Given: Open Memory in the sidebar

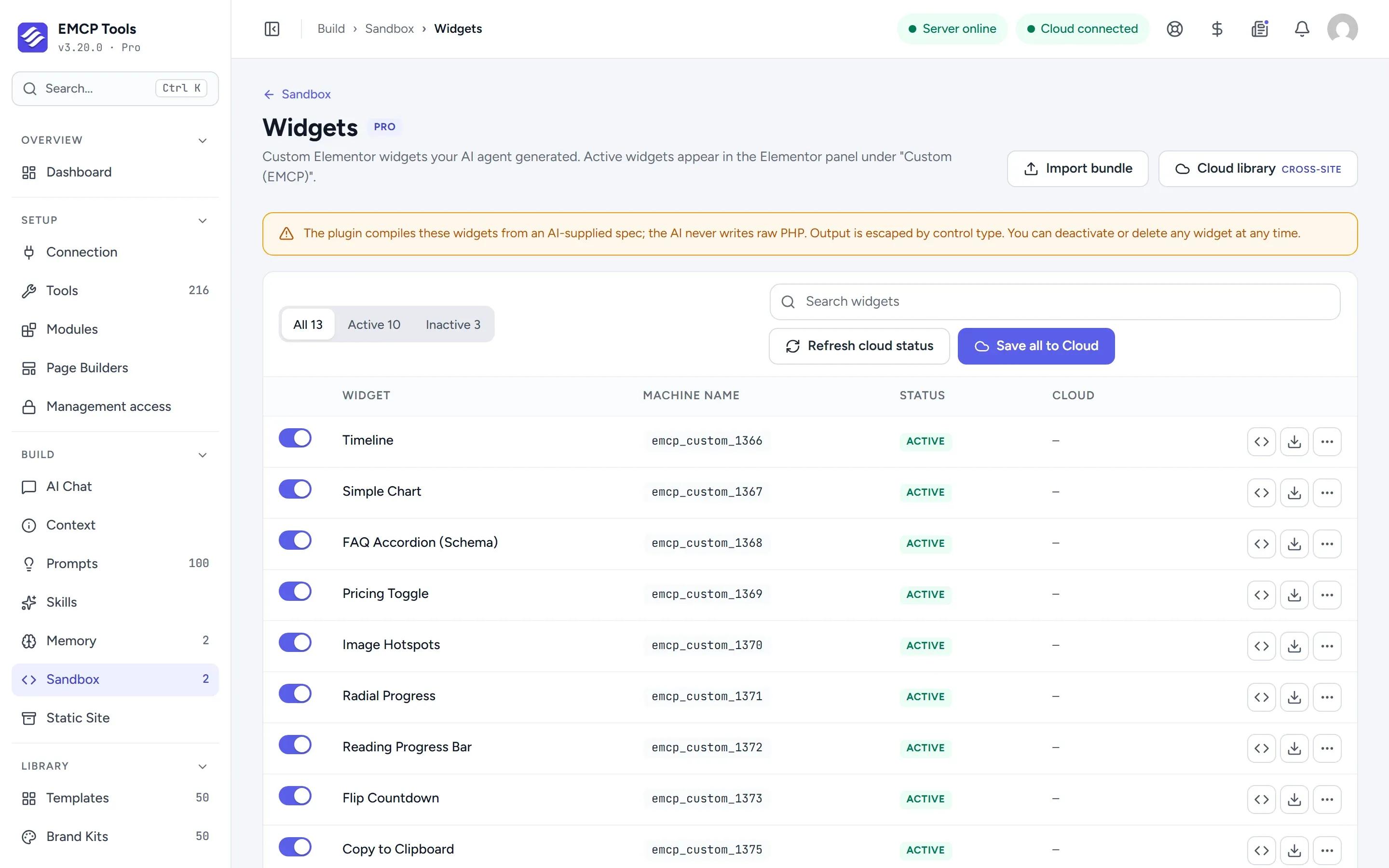Looking at the screenshot, I should (115, 641).
